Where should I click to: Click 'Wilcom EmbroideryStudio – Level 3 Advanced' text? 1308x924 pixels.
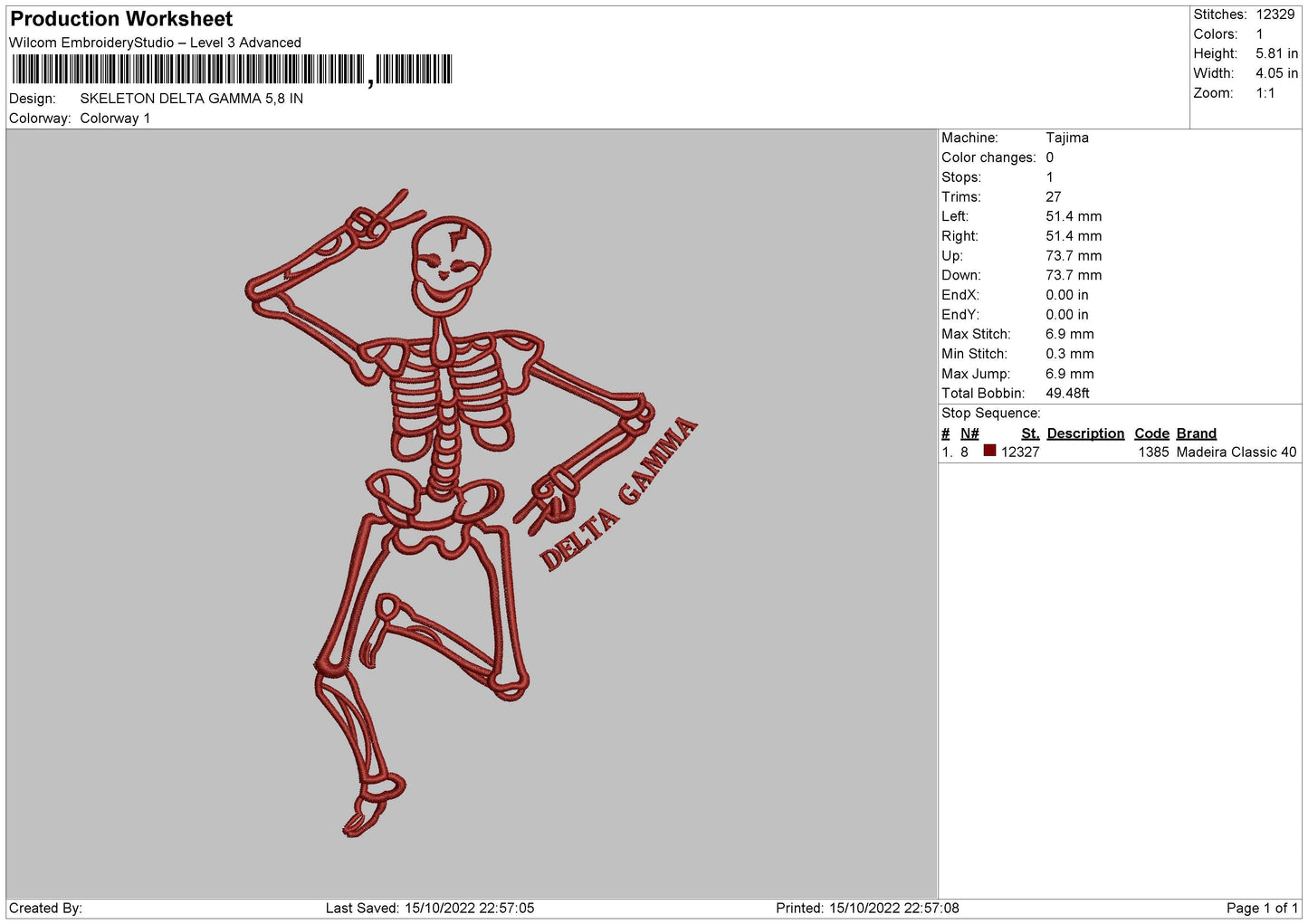155,43
